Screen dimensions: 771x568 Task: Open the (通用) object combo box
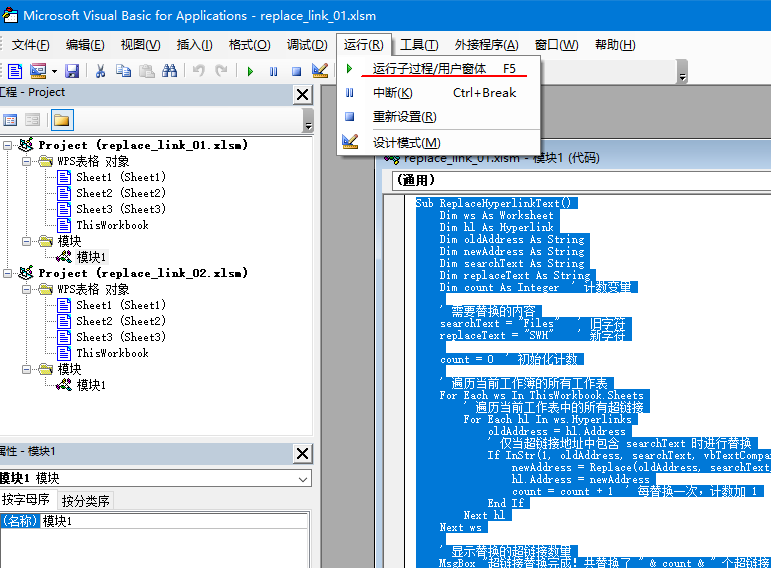tap(582, 181)
